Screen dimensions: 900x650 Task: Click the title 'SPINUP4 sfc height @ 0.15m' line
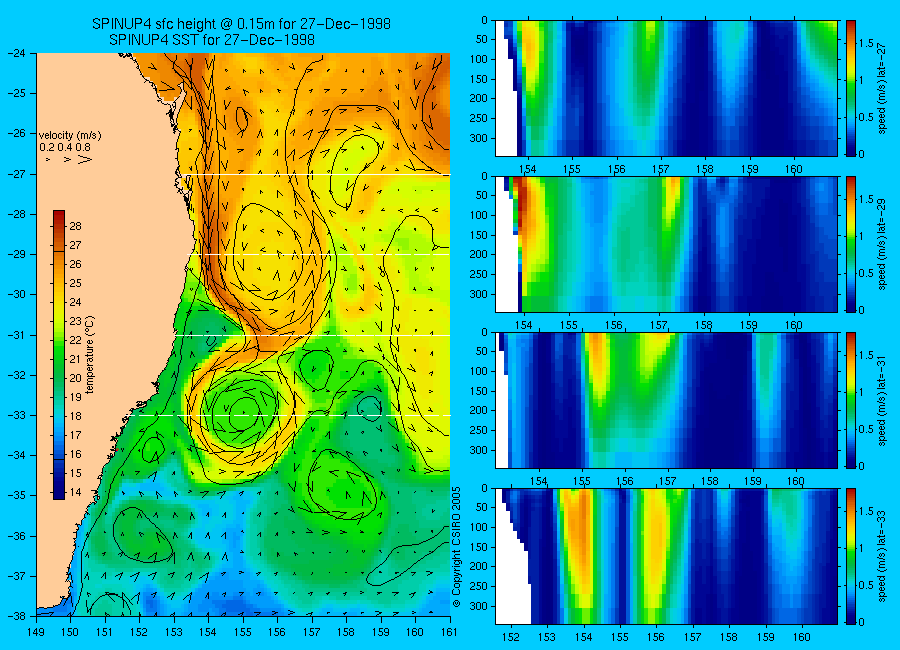pos(241,24)
